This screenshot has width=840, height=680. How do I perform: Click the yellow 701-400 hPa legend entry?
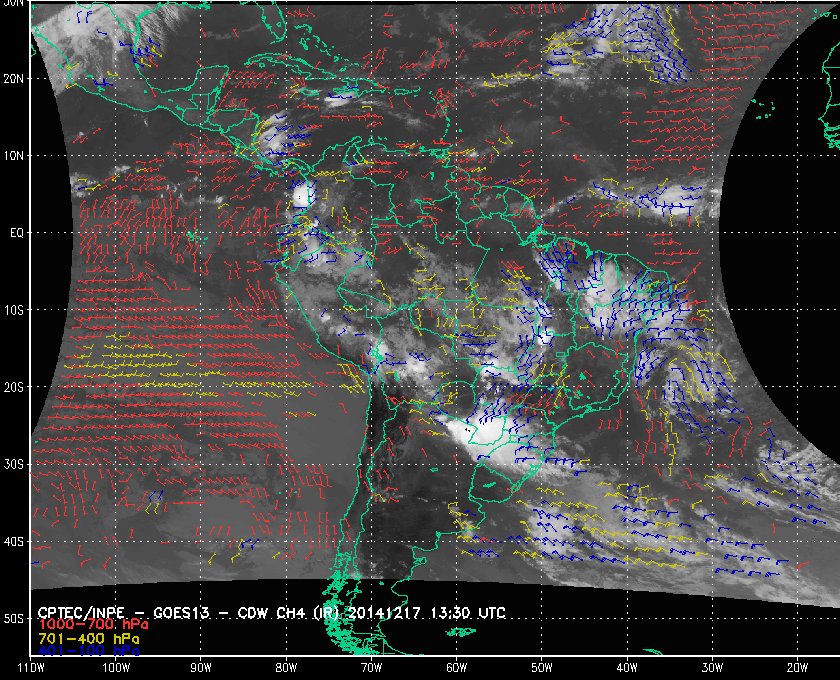coord(88,639)
